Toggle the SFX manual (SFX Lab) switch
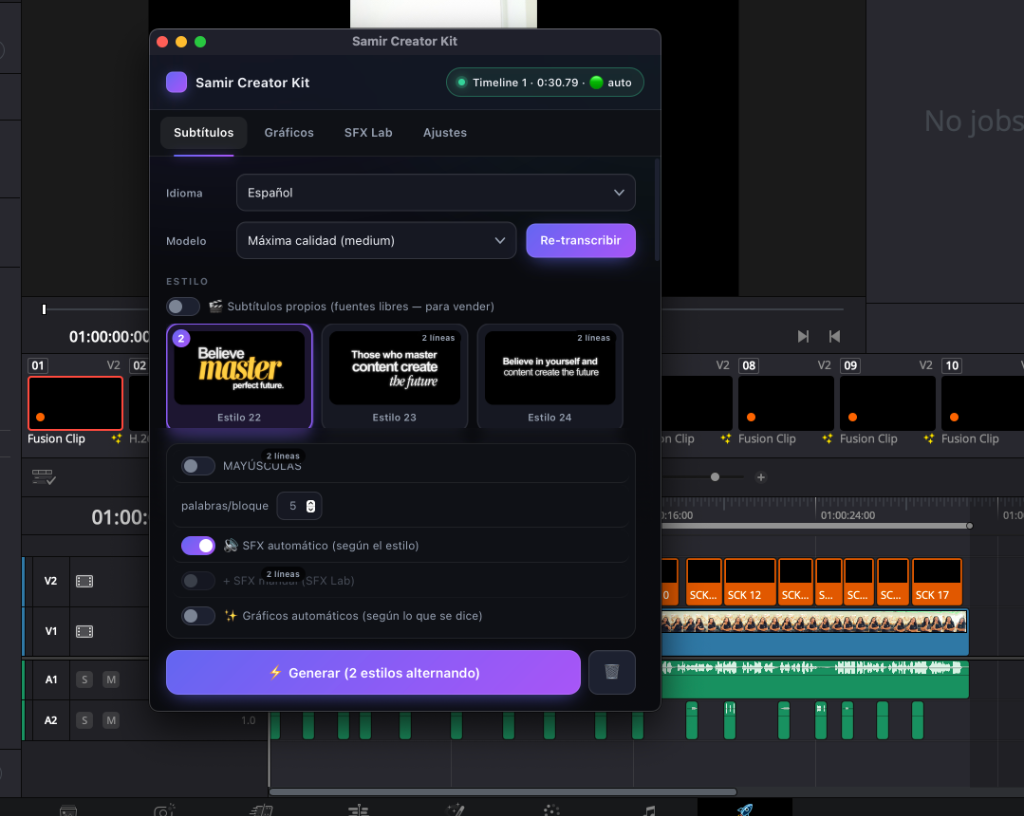Viewport: 1024px width, 816px height. (x=198, y=580)
